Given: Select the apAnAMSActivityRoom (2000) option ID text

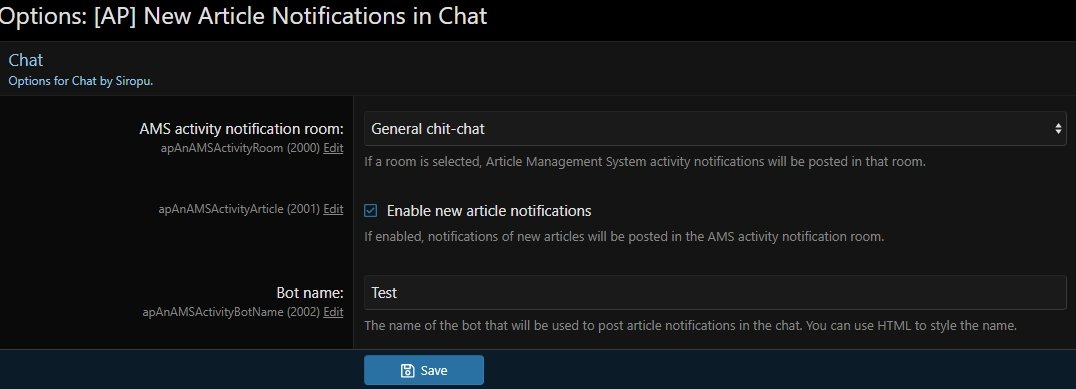Looking at the screenshot, I should [239, 148].
